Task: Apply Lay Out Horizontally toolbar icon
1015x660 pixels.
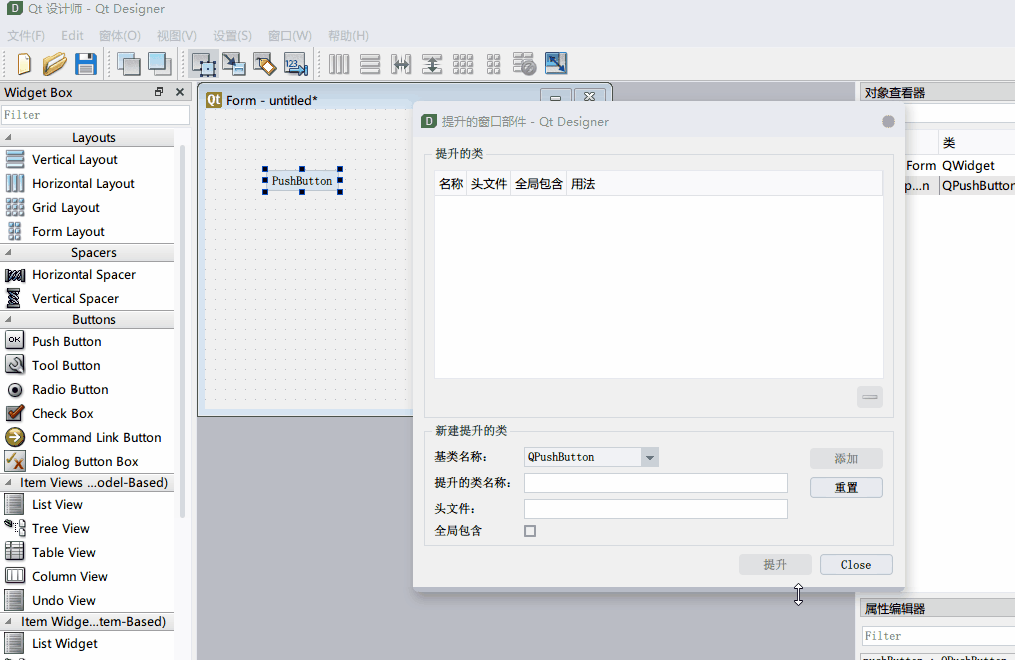Action: (x=339, y=64)
